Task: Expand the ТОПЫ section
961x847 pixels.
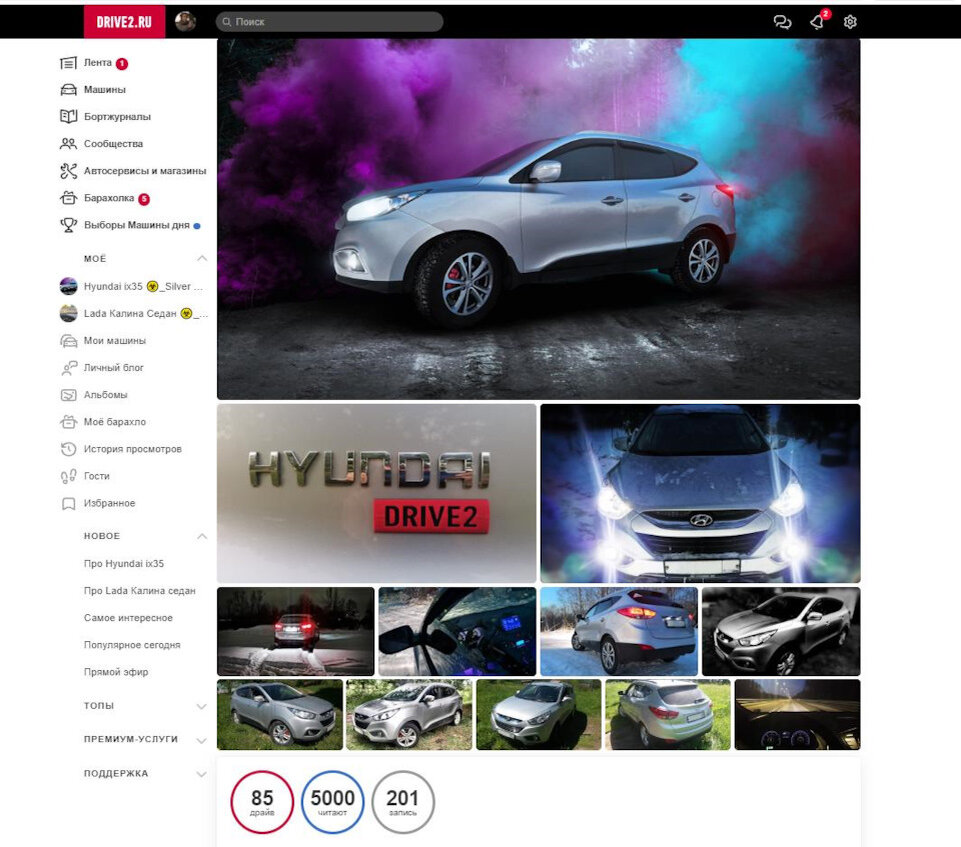Action: point(202,706)
